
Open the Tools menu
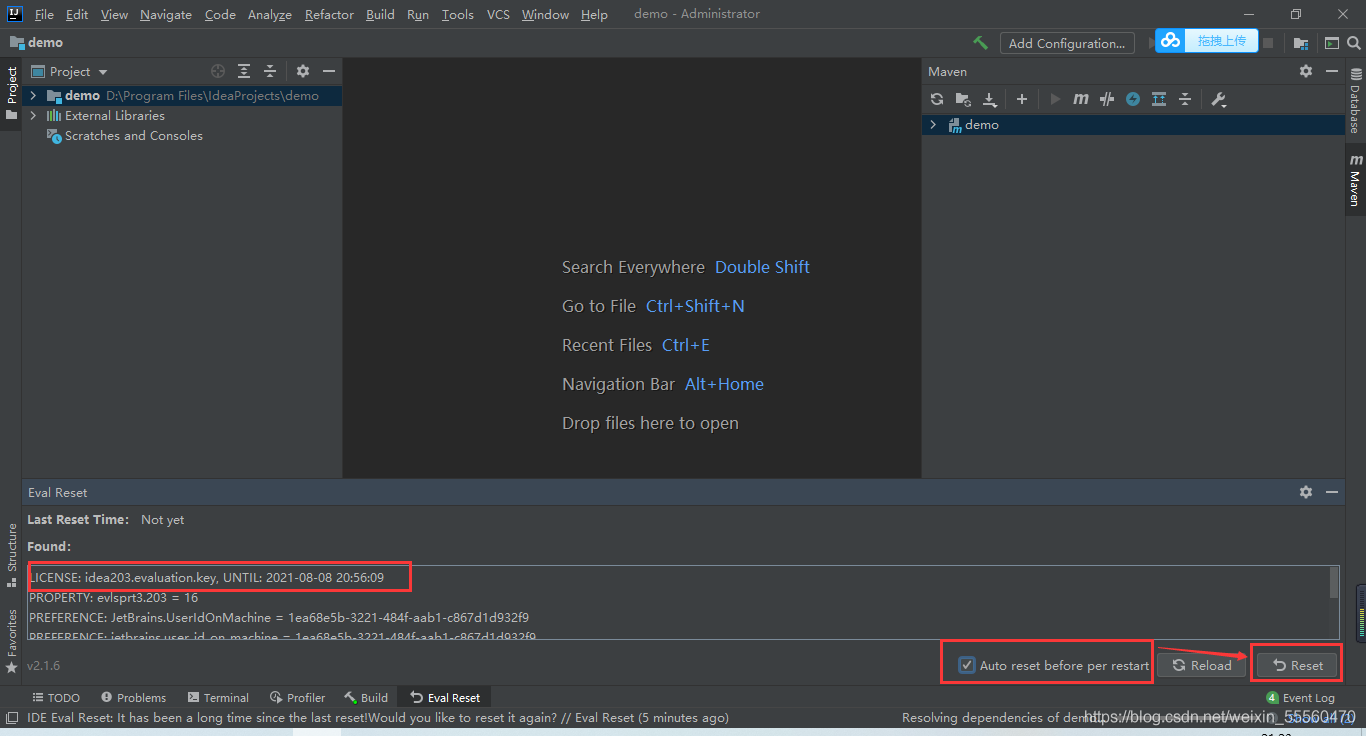(x=458, y=14)
